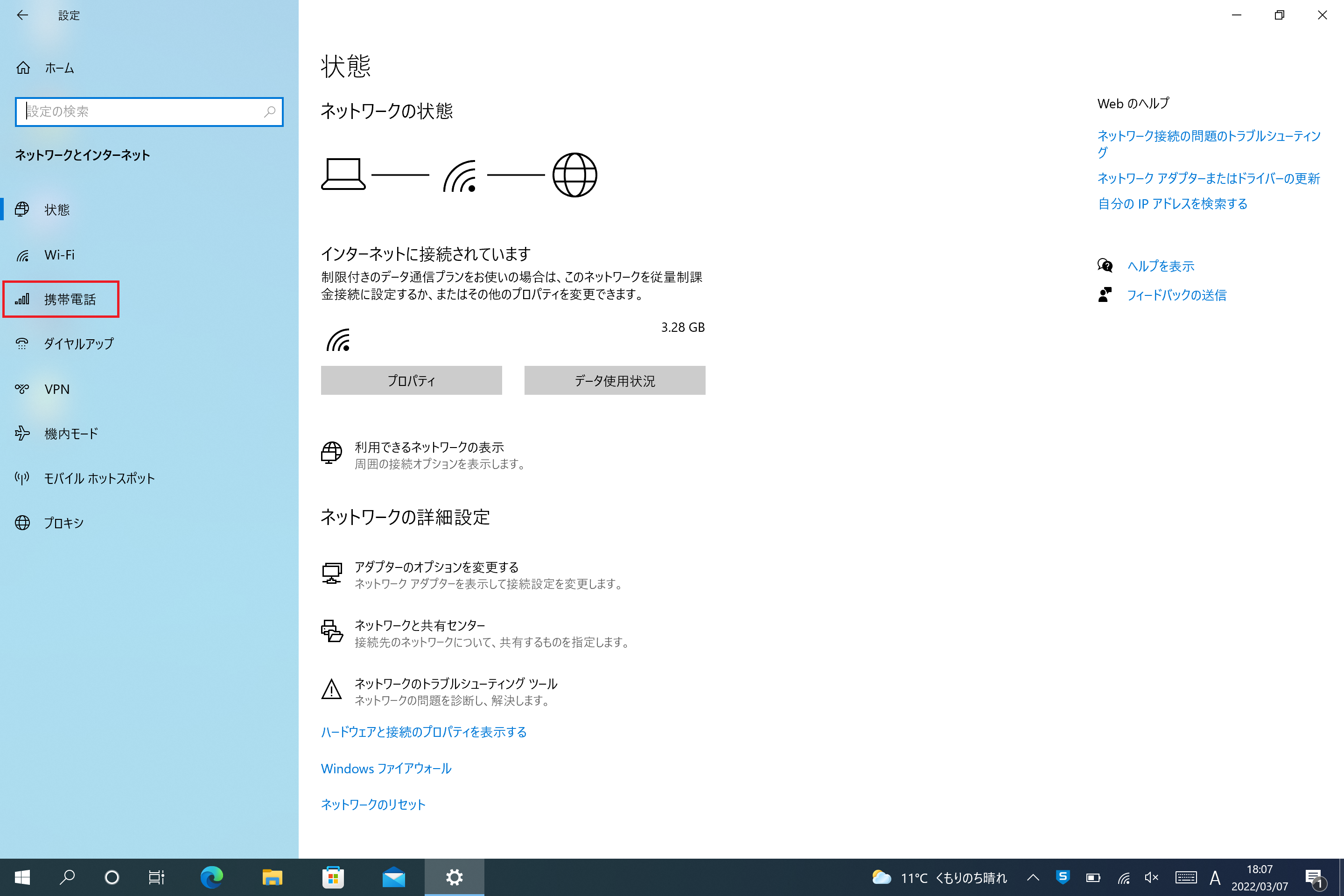Open the Mail app from the taskbar
This screenshot has width=1344, height=896.
394,878
